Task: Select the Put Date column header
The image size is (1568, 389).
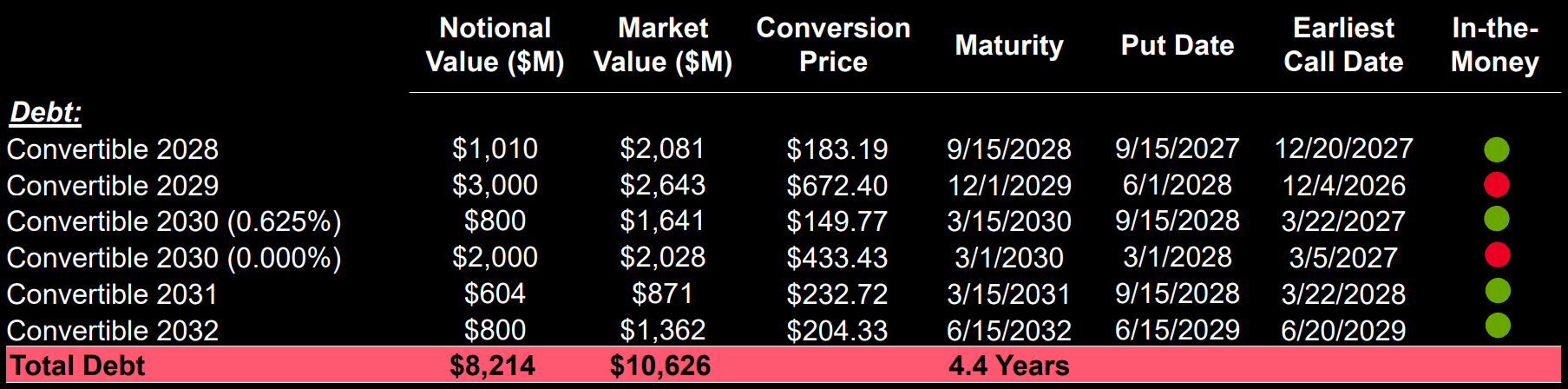Action: (x=1178, y=45)
